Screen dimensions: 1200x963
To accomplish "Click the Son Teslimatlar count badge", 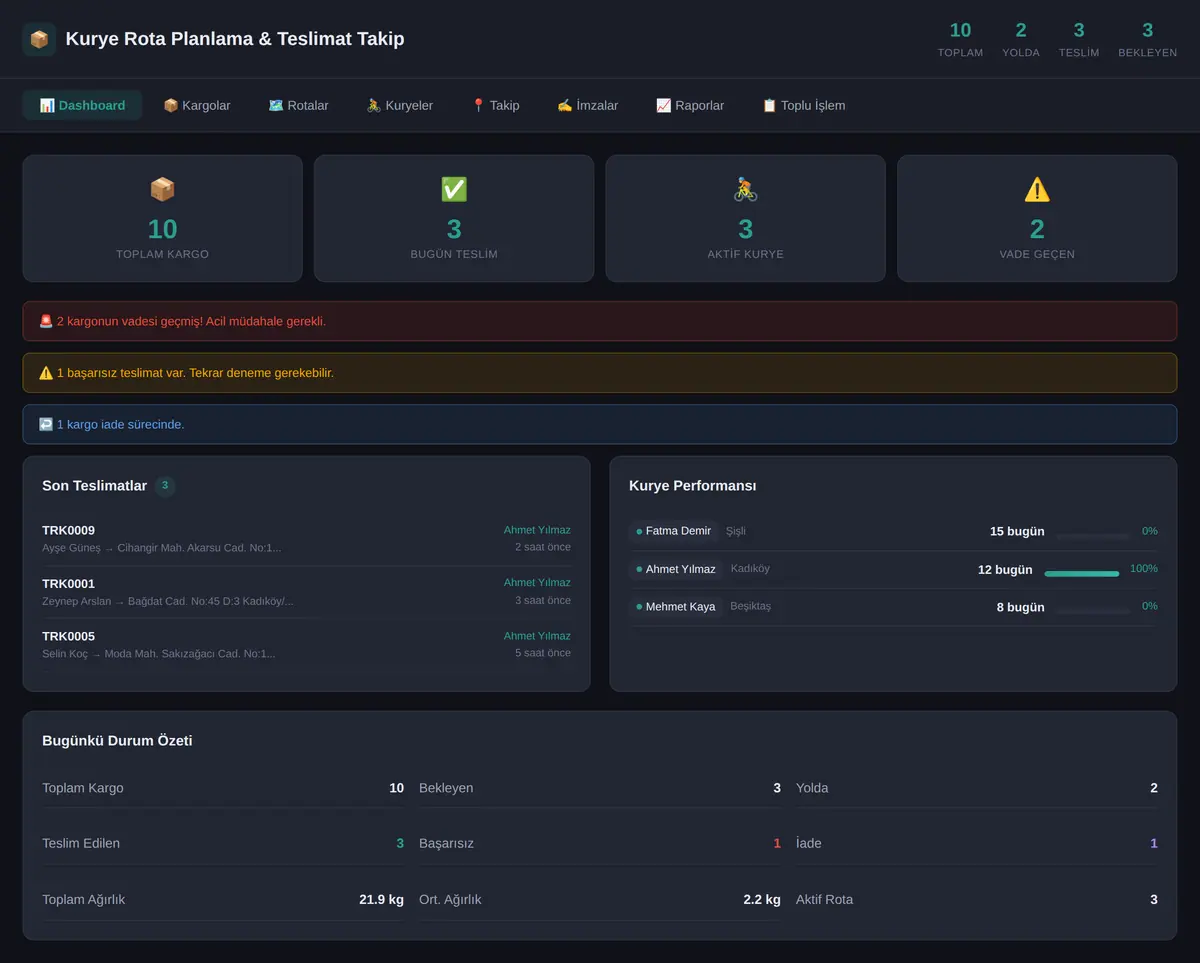I will (x=165, y=486).
